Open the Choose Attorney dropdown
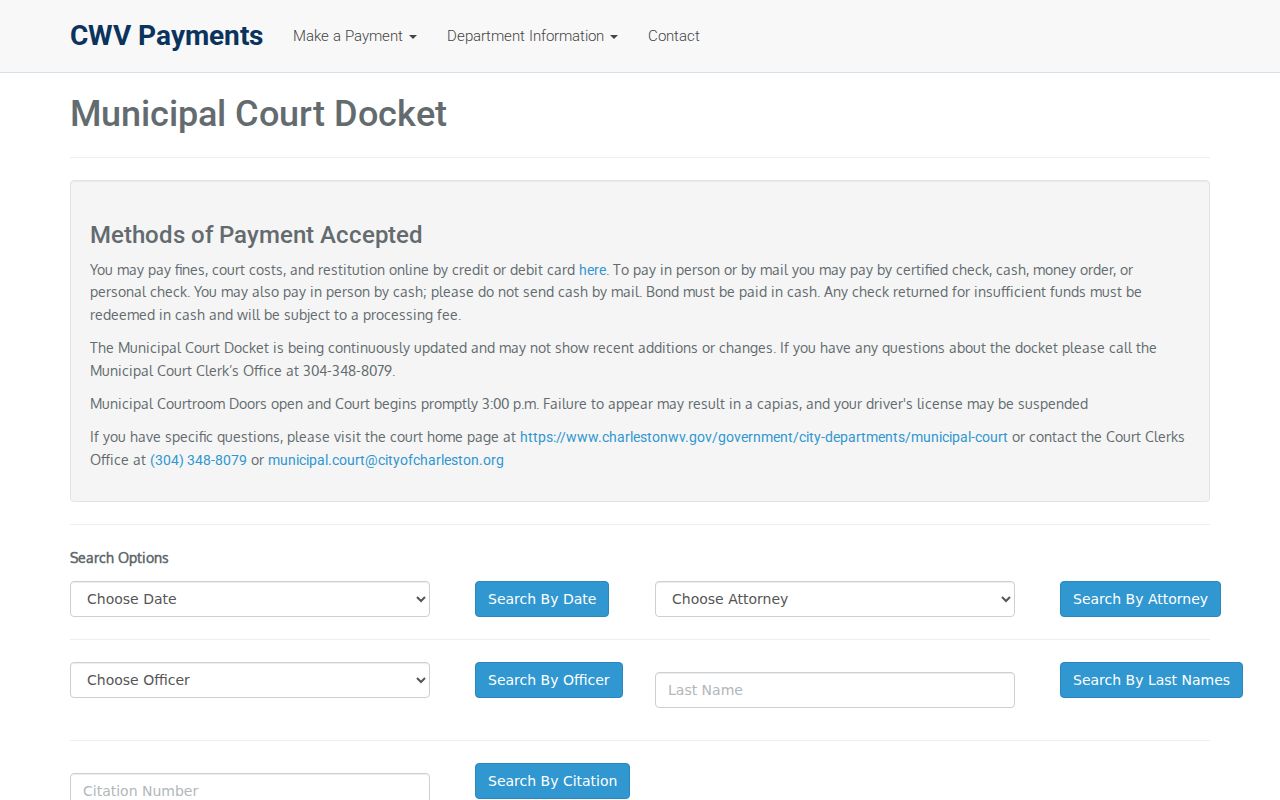1280x800 pixels. [835, 599]
